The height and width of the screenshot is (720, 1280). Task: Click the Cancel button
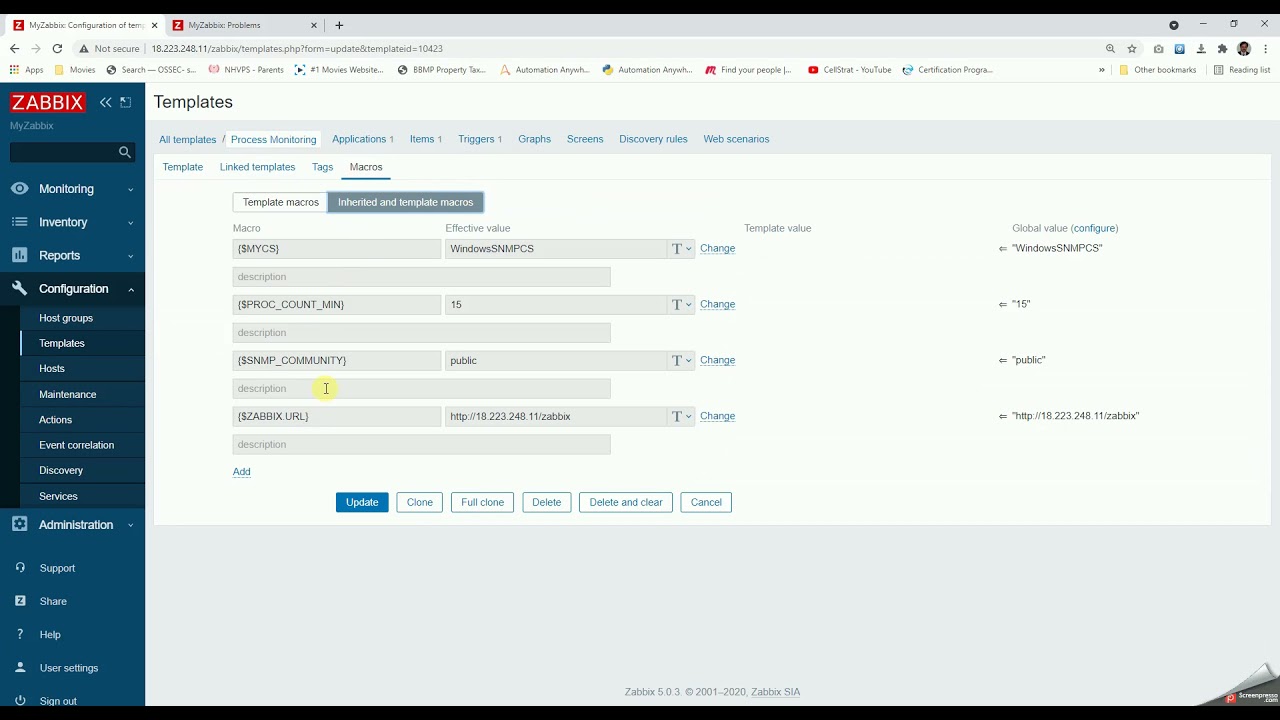[x=706, y=502]
